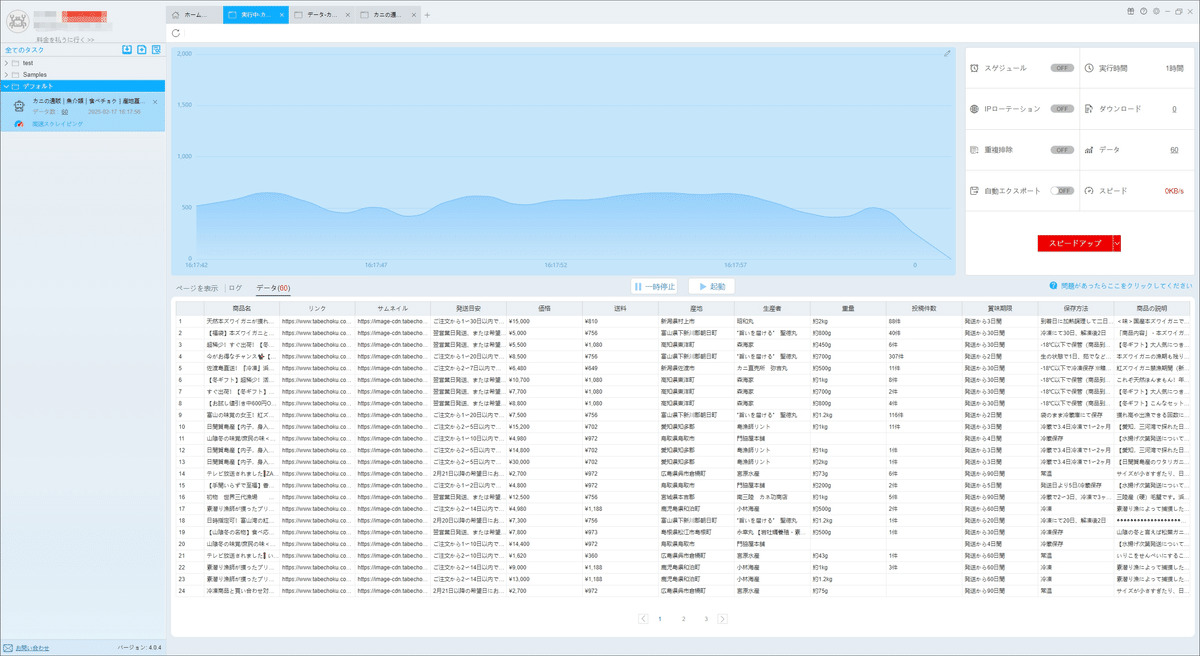The width and height of the screenshot is (1200, 656).
Task: Switch to the カニの通... tab
Action: (386, 15)
